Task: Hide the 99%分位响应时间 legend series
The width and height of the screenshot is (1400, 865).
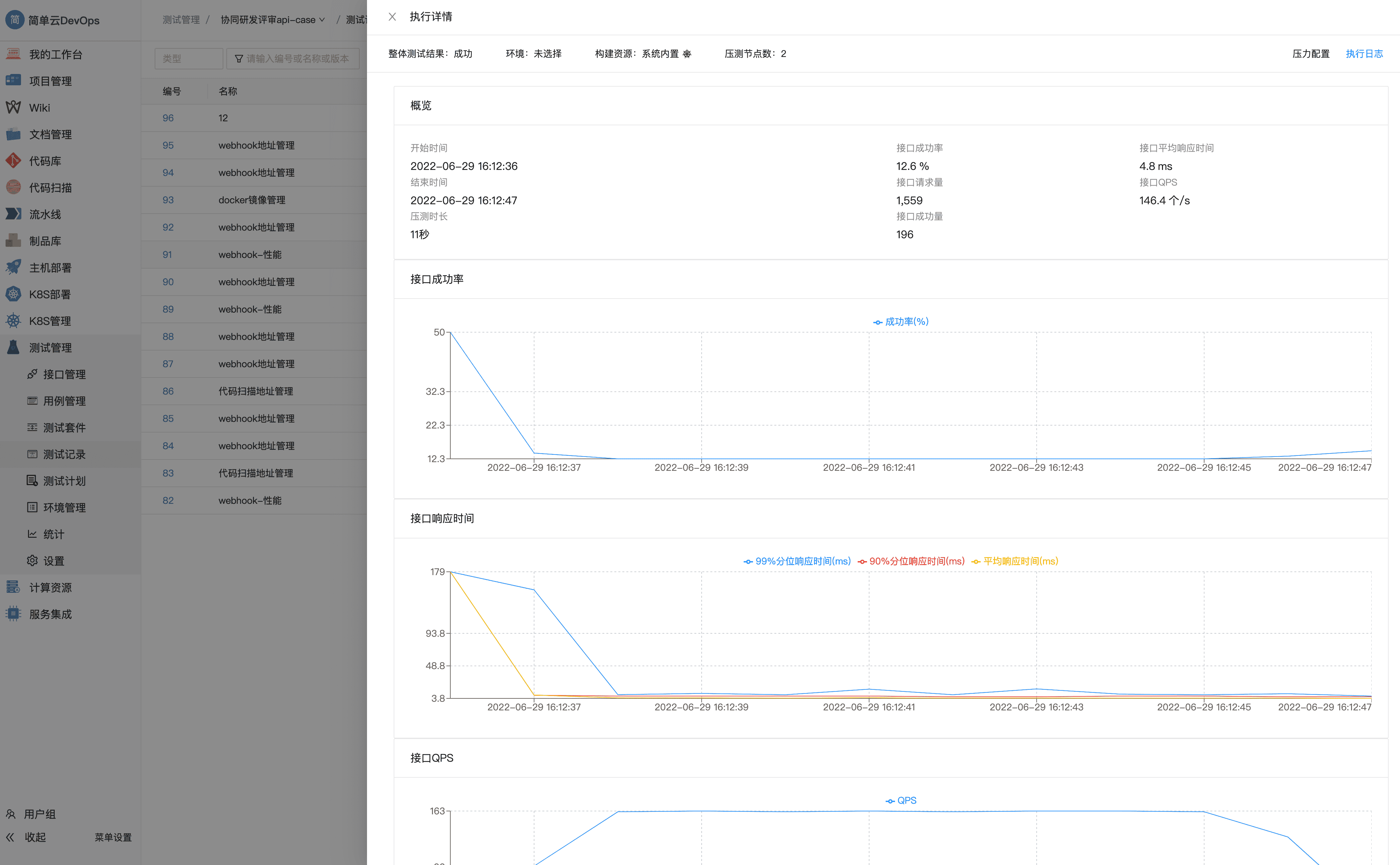Action: 797,561
